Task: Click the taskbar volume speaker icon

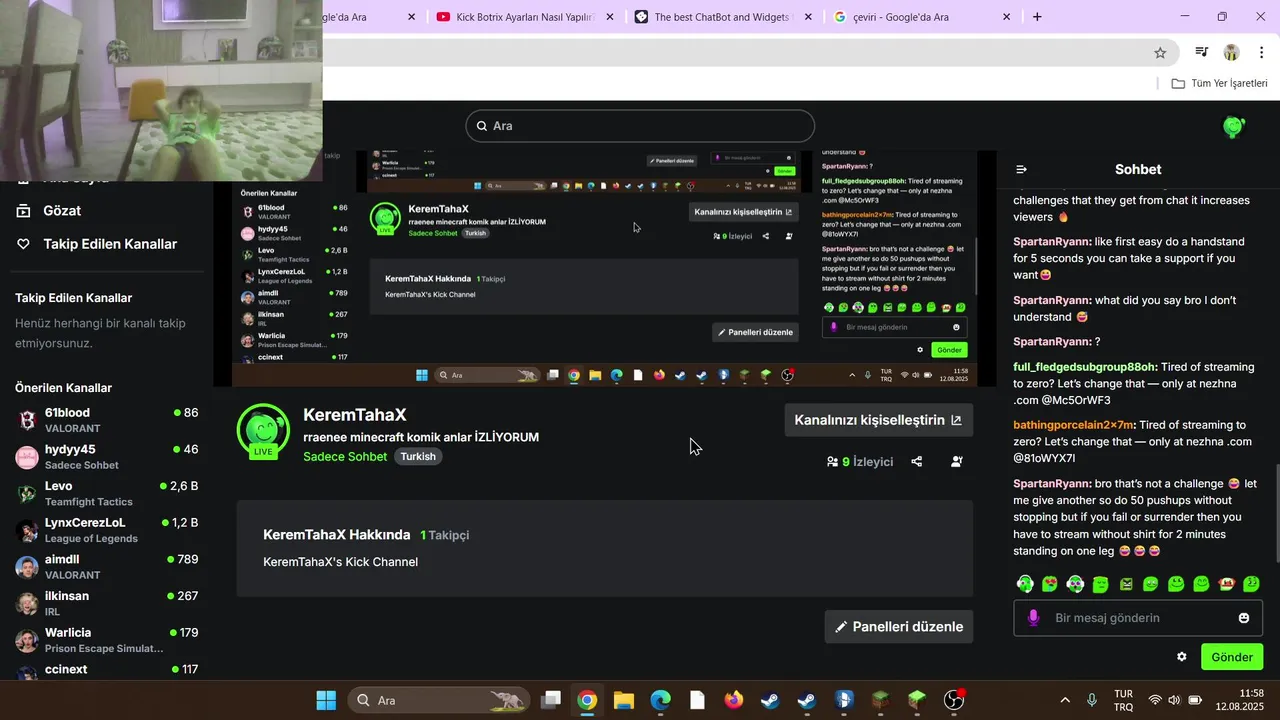Action: pos(1174,700)
